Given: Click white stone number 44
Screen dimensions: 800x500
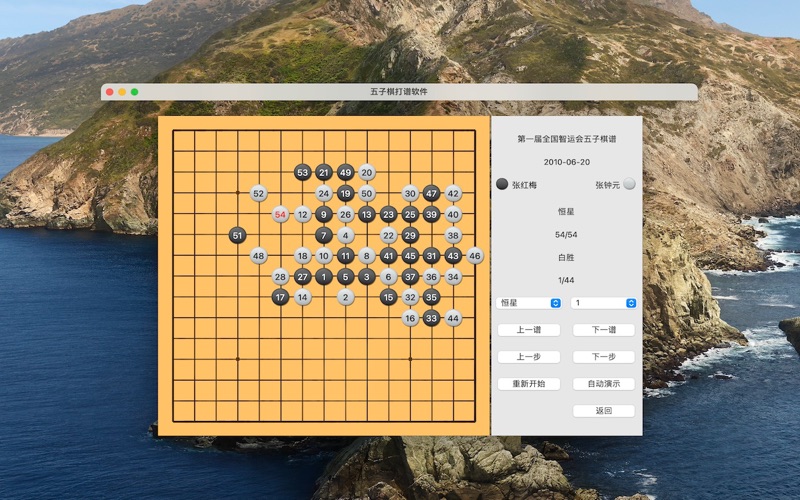Looking at the screenshot, I should (x=453, y=318).
